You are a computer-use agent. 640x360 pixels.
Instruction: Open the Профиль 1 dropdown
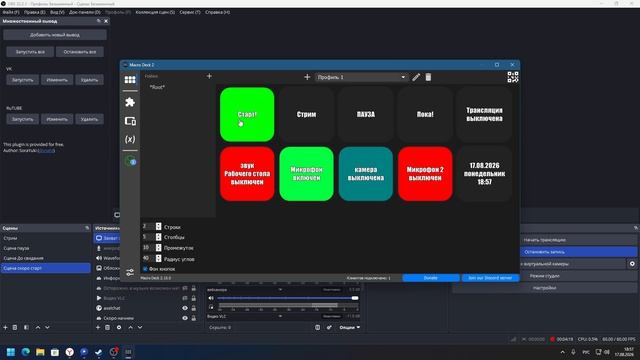coord(361,77)
